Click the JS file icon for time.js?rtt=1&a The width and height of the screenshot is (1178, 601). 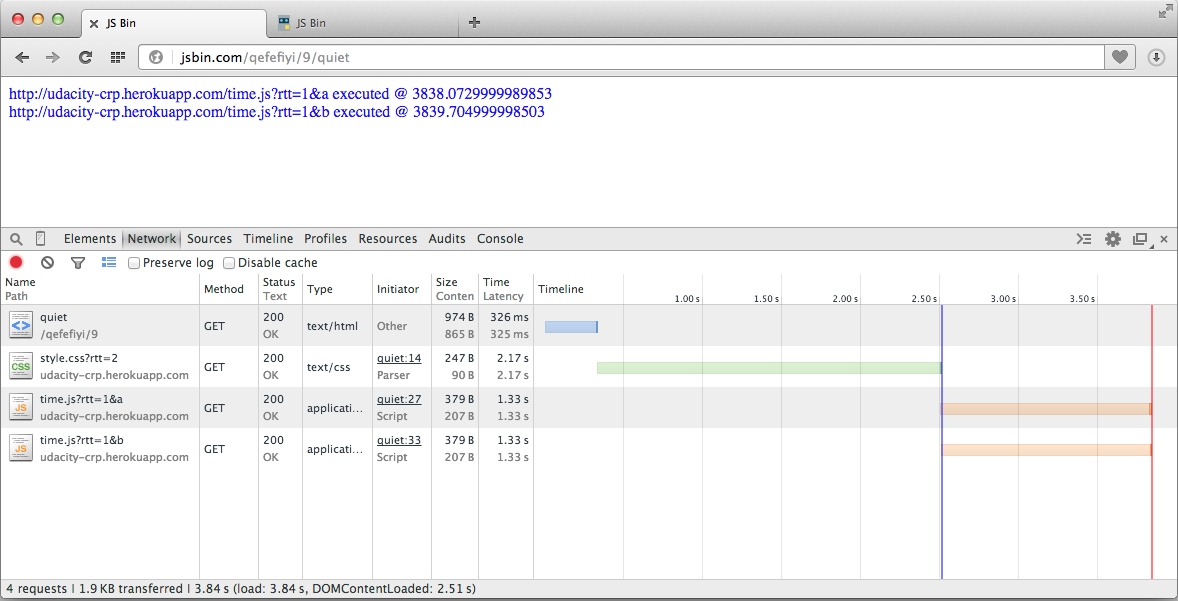21,407
